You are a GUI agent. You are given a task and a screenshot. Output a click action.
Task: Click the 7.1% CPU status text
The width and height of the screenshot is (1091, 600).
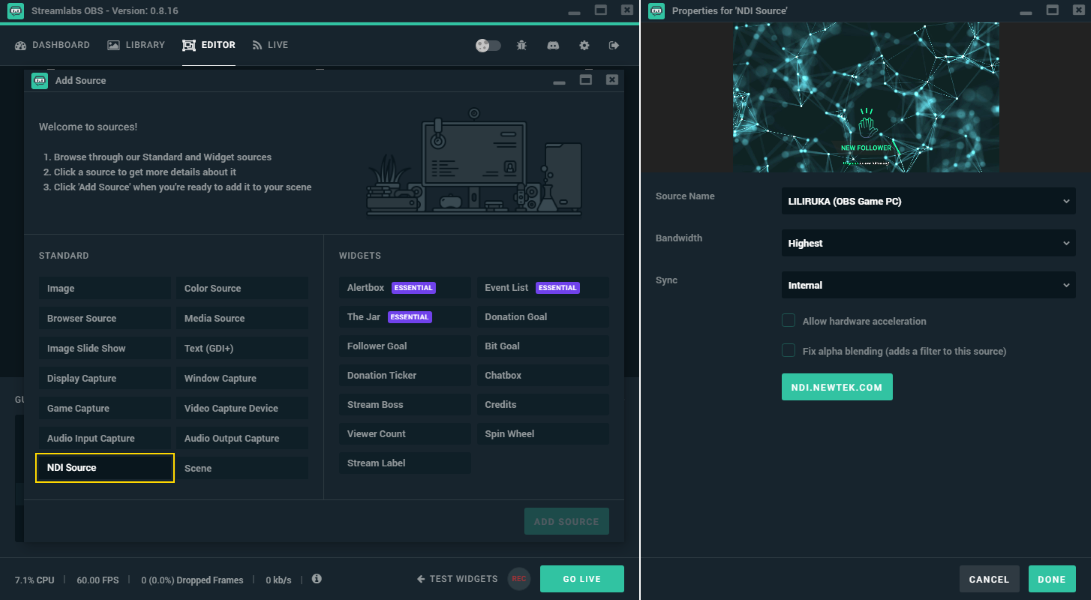pyautogui.click(x=35, y=580)
